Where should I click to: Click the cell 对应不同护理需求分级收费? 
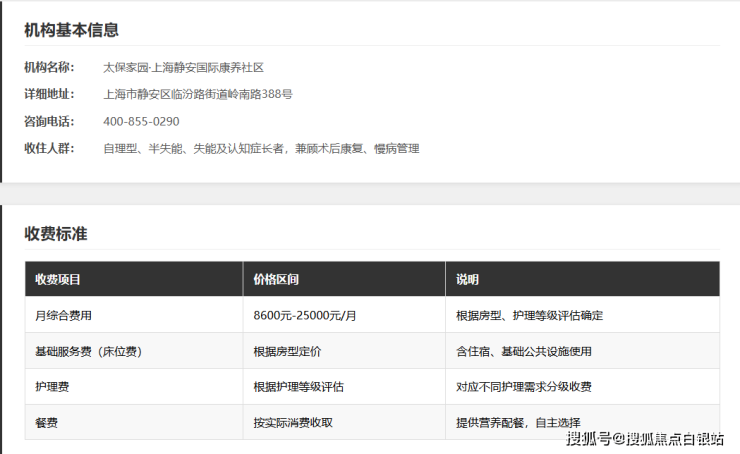coord(583,387)
